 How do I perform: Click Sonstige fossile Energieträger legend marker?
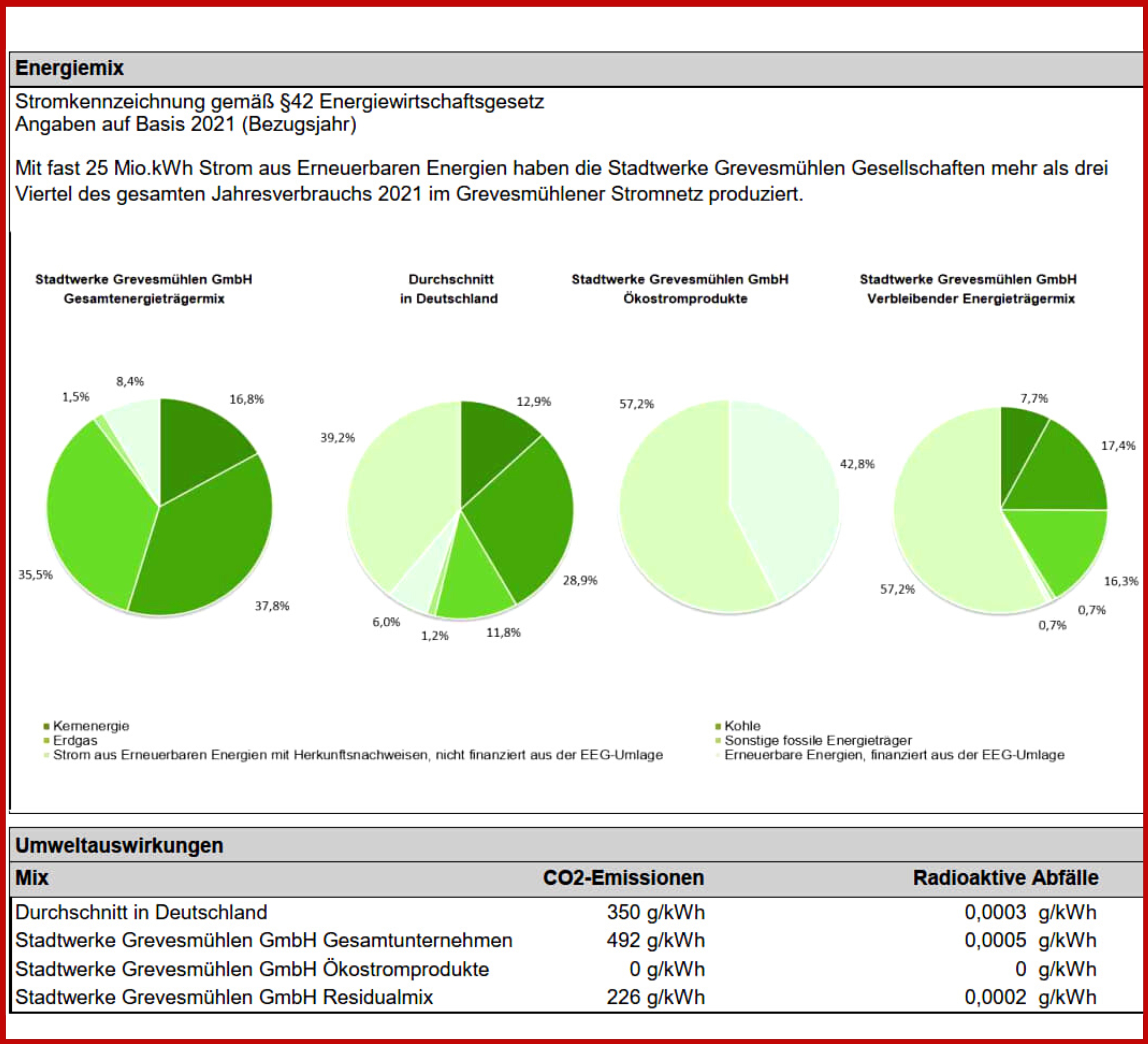tap(718, 741)
